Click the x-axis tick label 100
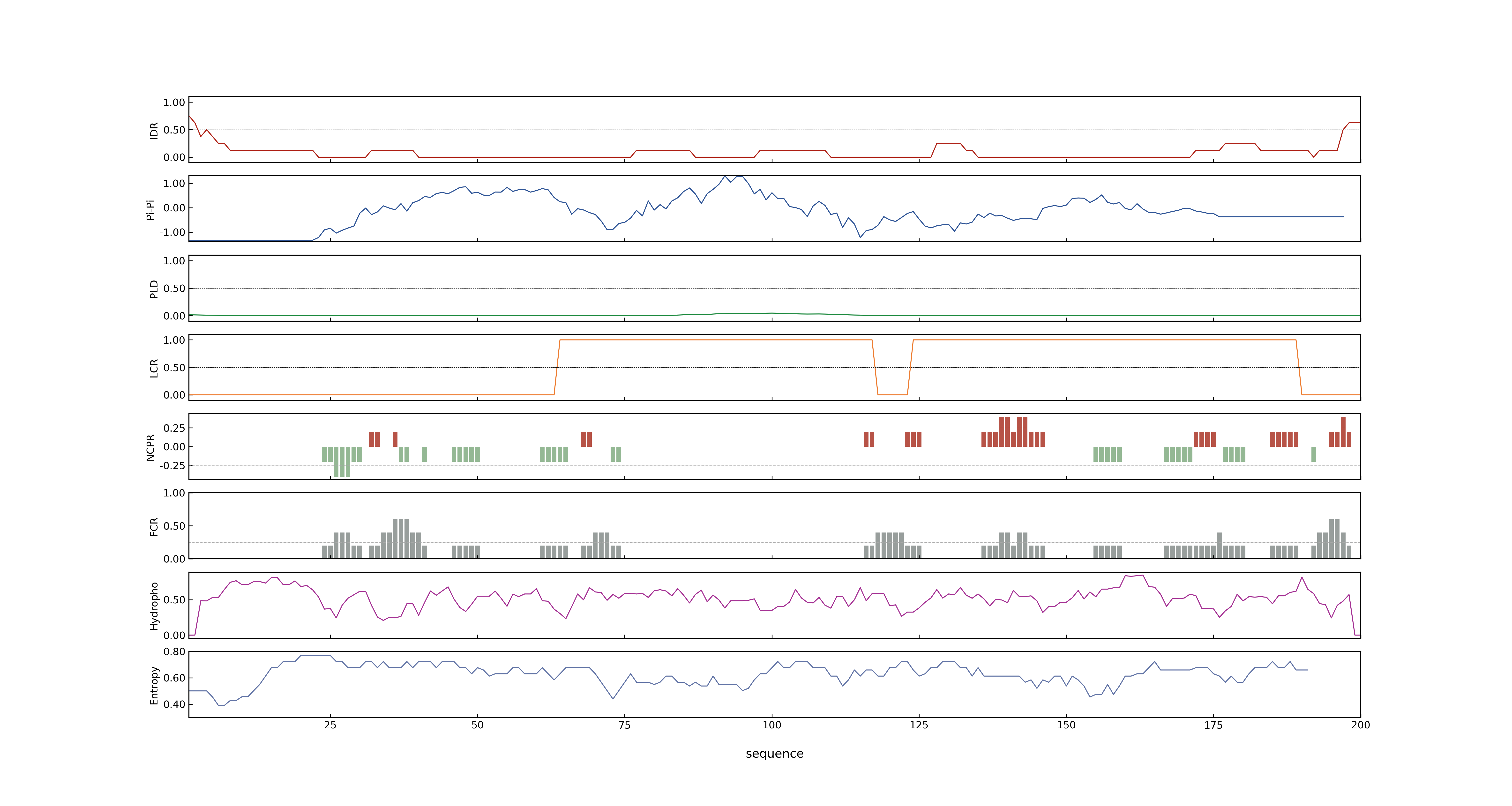Viewport: 1512px width, 806px height. [x=772, y=725]
